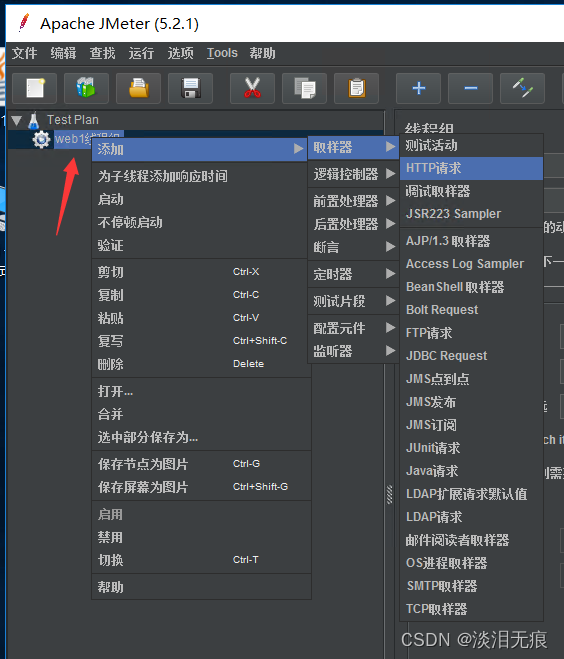Expand the 定时器 submenu
This screenshot has width=564, height=659.
pos(353,274)
